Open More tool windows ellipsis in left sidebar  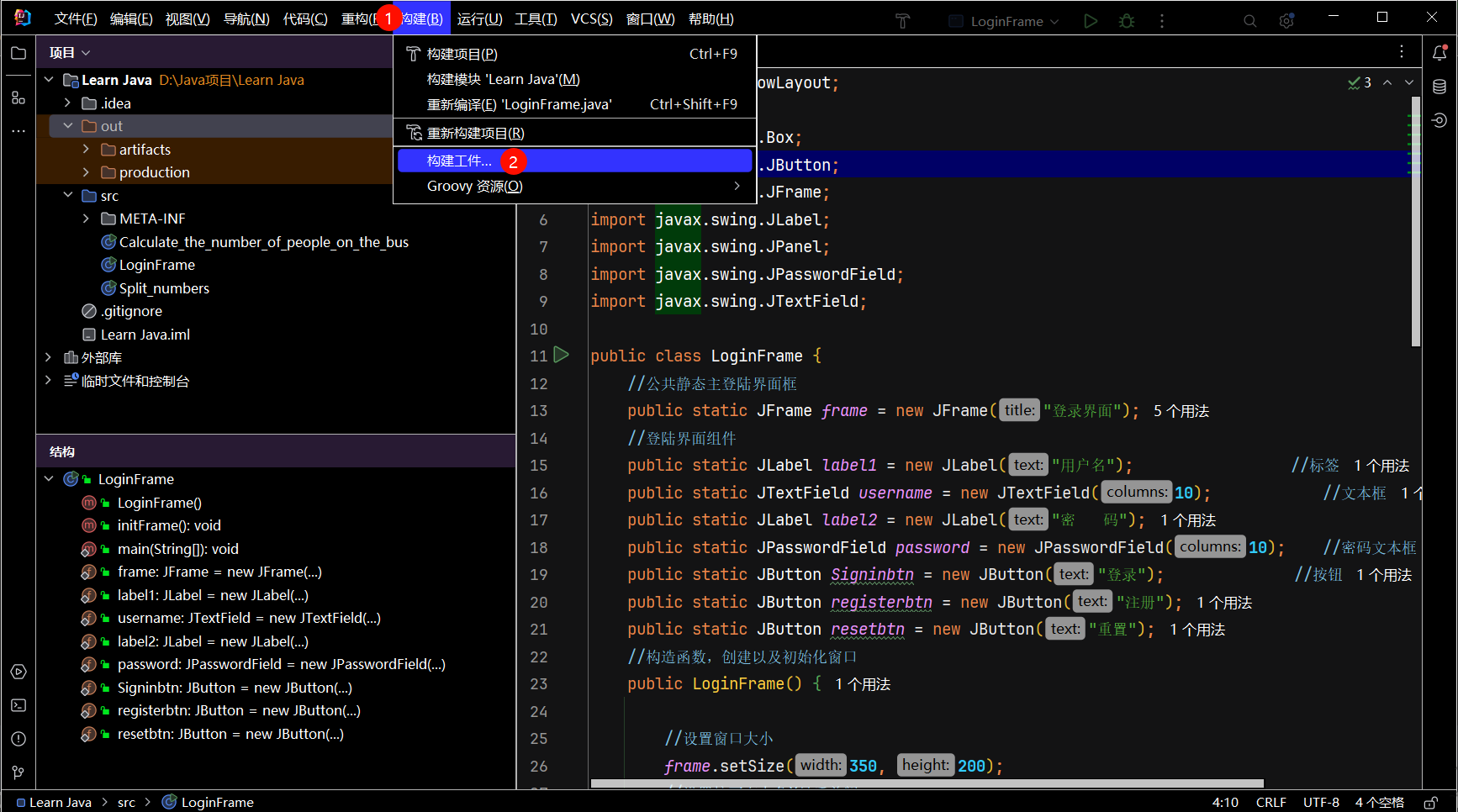[18, 131]
